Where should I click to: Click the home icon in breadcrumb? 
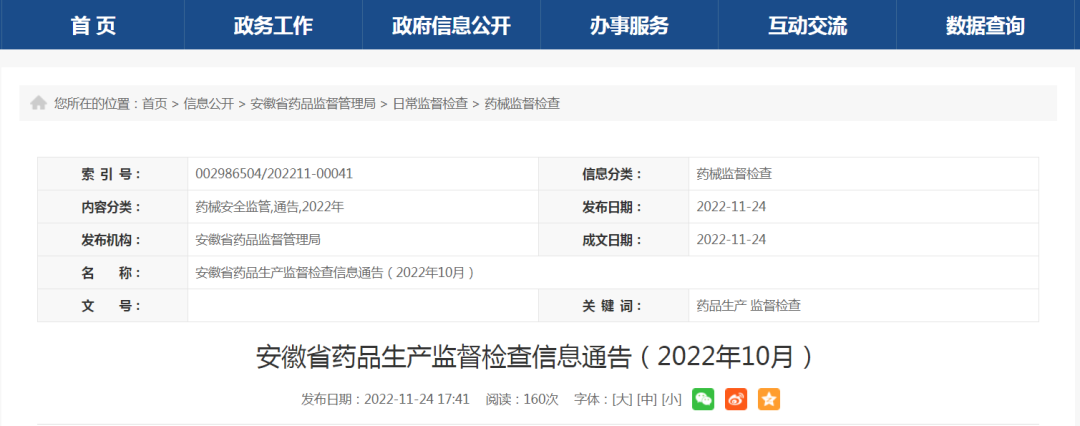point(39,104)
